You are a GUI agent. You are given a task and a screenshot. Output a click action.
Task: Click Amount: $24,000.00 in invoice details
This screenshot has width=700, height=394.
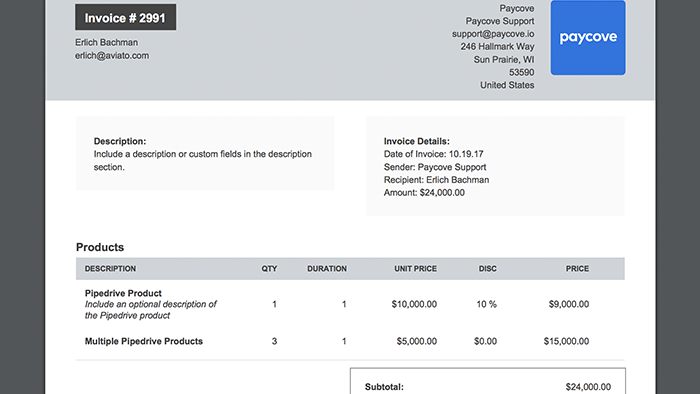tap(424, 193)
